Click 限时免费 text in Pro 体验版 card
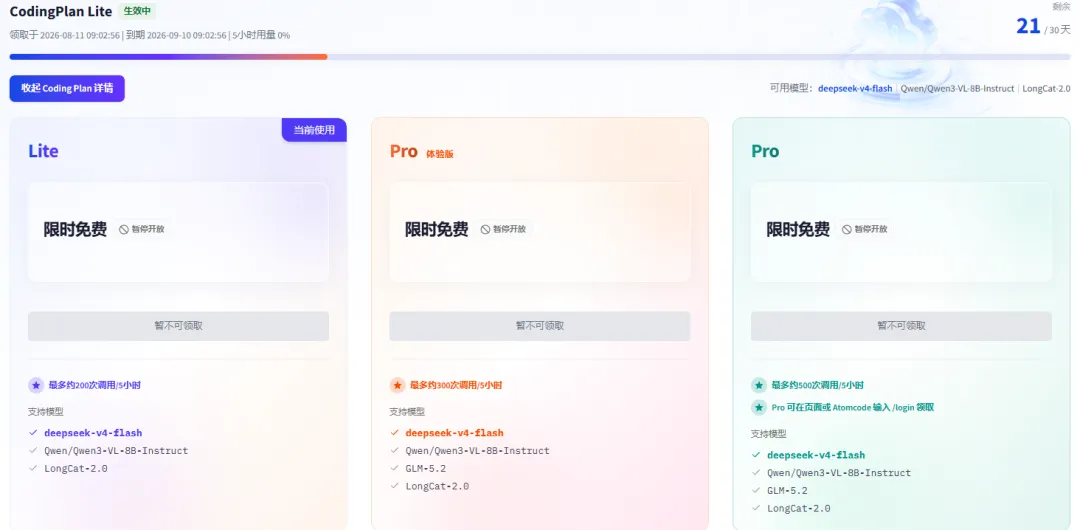 [x=437, y=230]
